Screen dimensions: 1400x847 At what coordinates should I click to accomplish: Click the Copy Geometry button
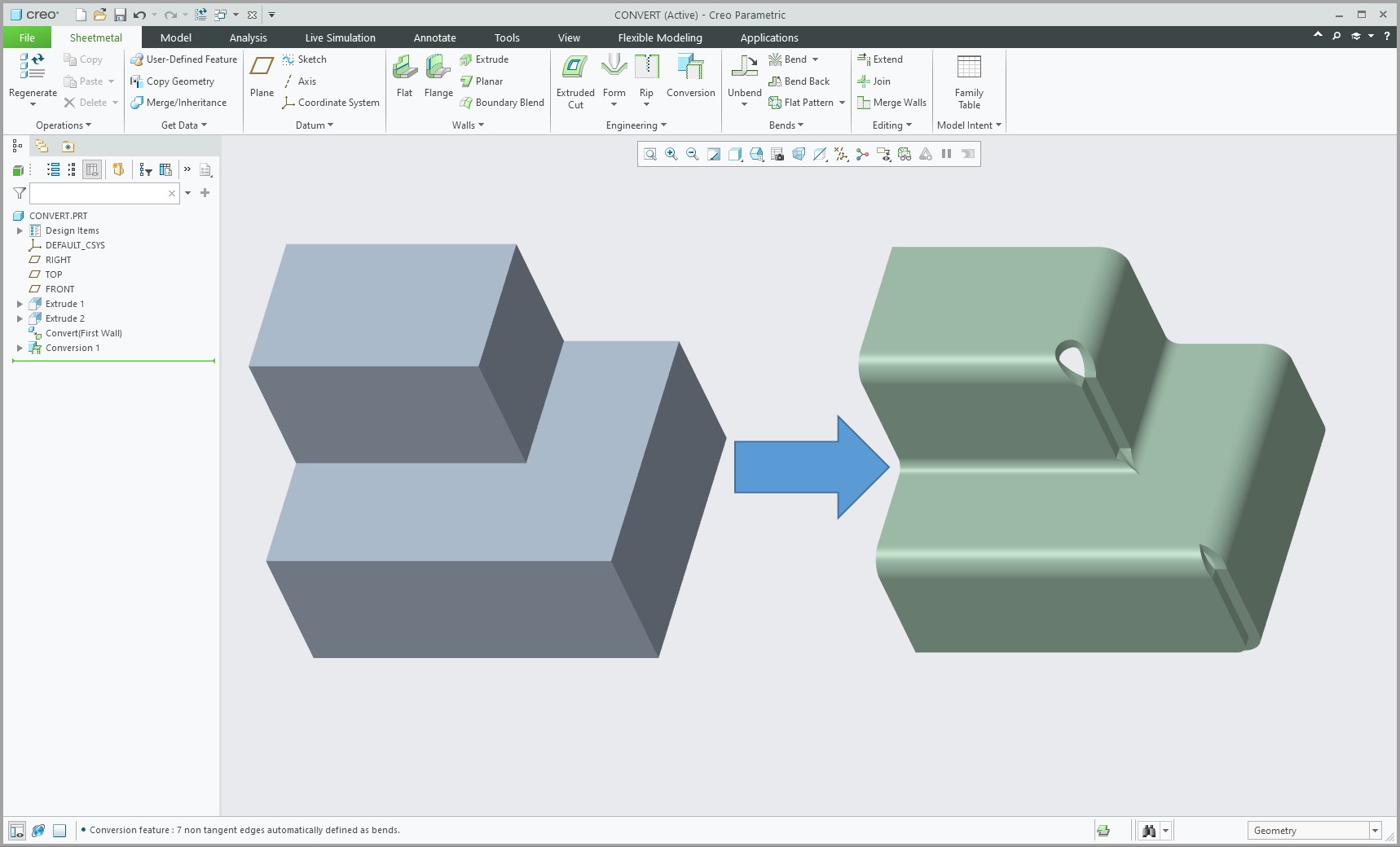(x=172, y=81)
